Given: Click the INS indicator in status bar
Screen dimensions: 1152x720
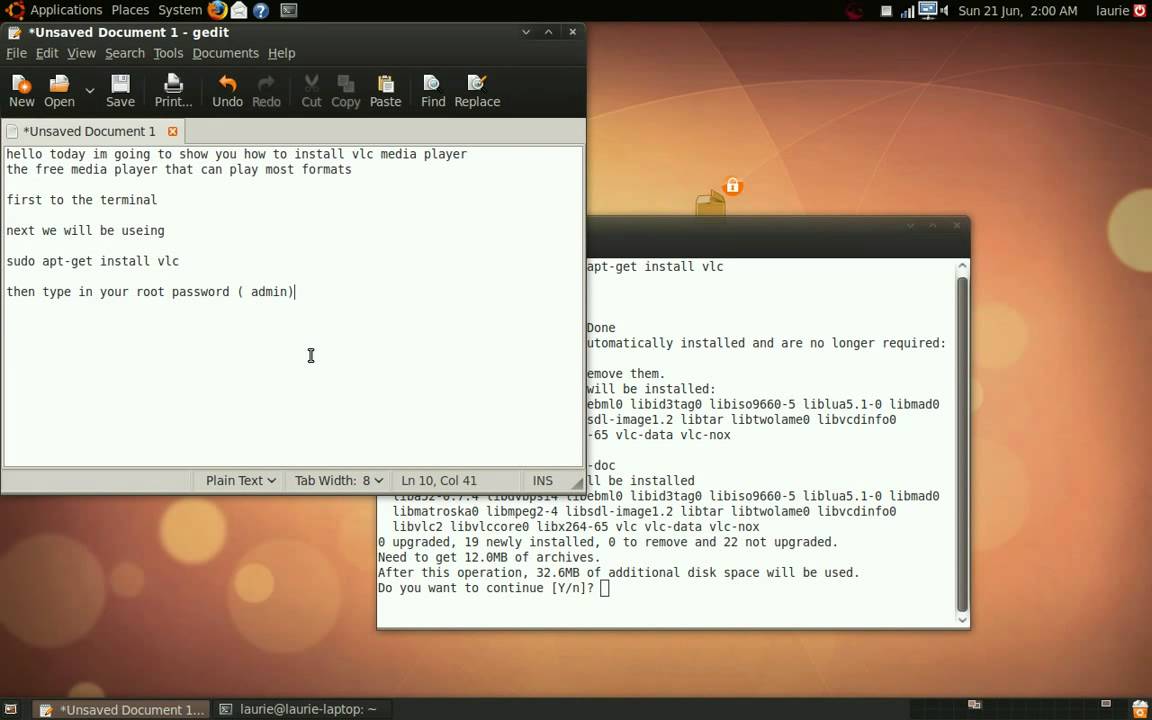Looking at the screenshot, I should pos(542,480).
